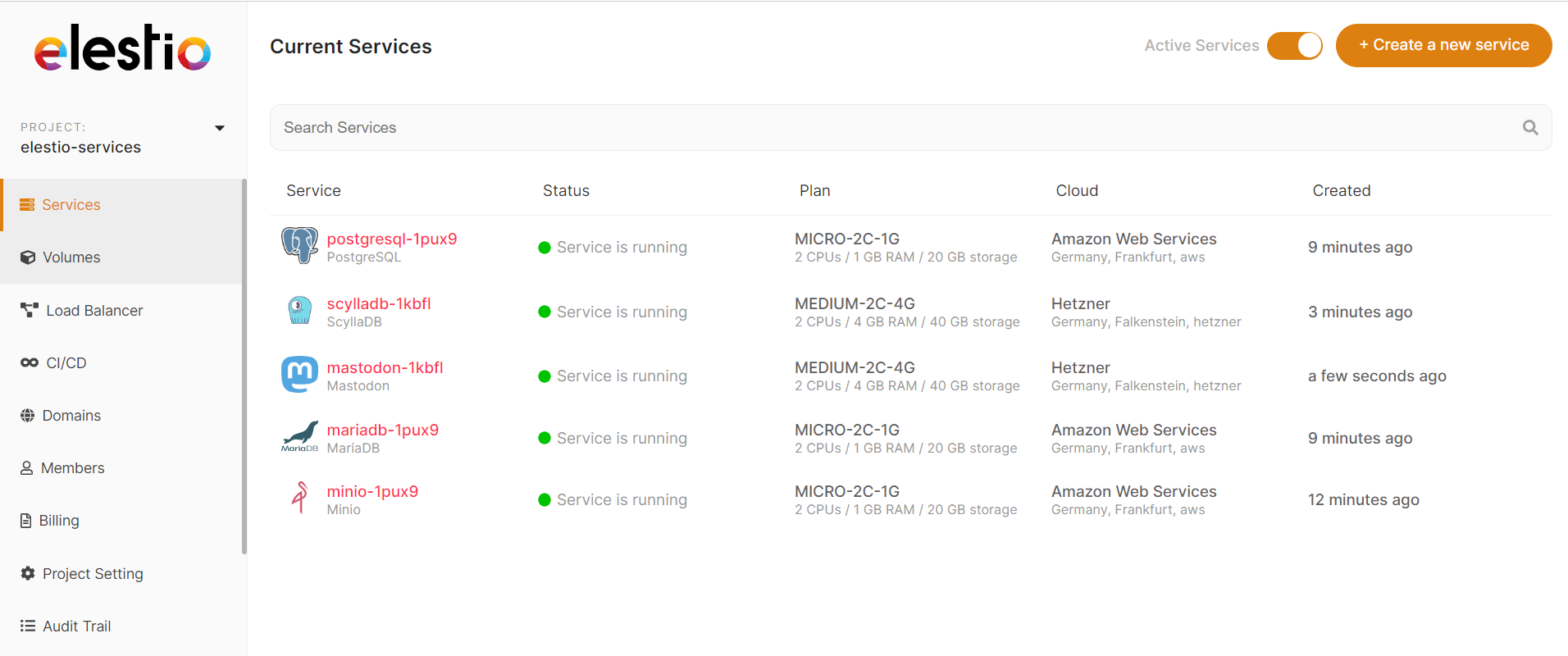Click the Minio flamingo icon

pos(299,498)
